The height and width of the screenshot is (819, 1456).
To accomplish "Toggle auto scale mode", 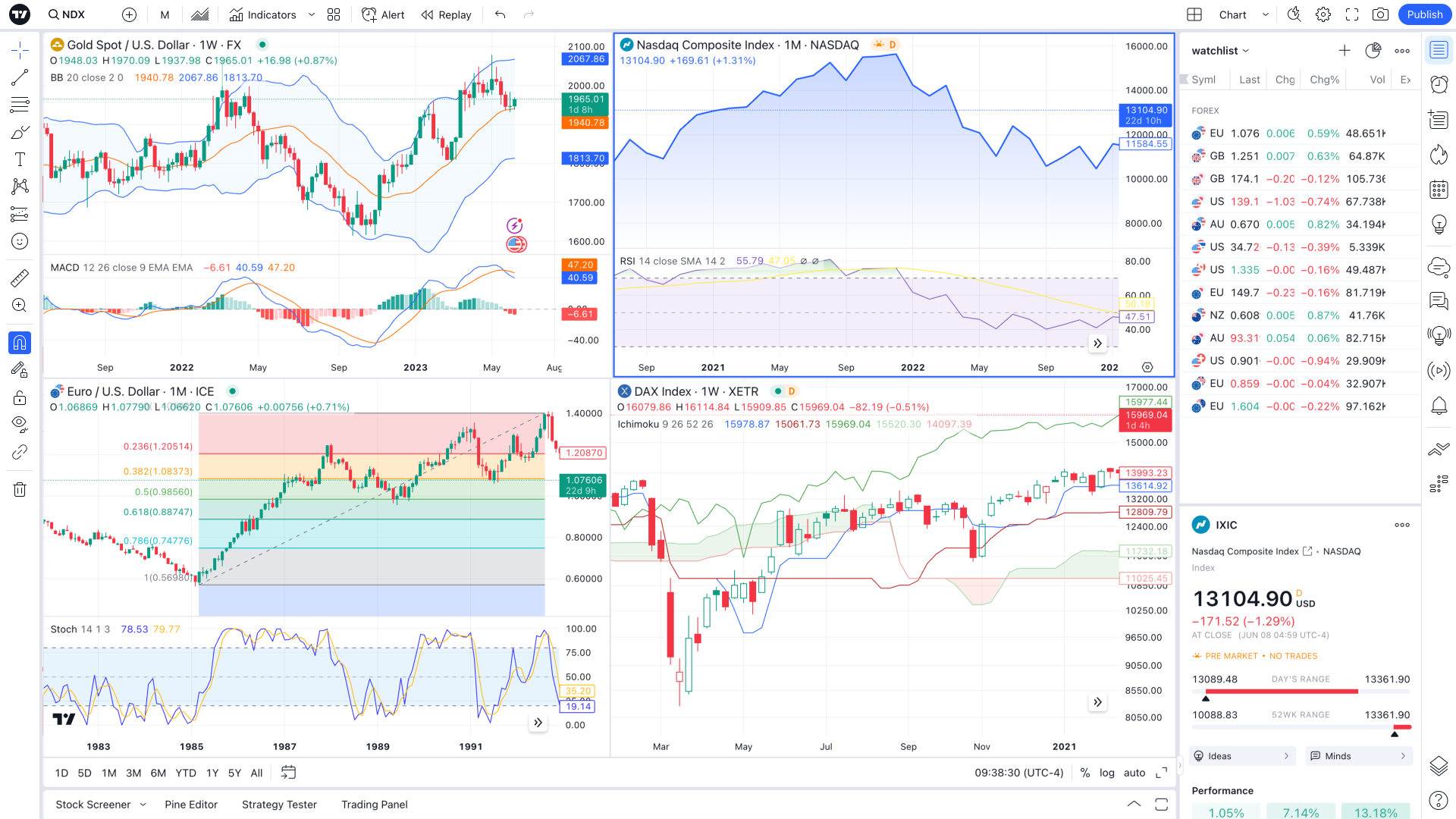I will click(x=1134, y=773).
